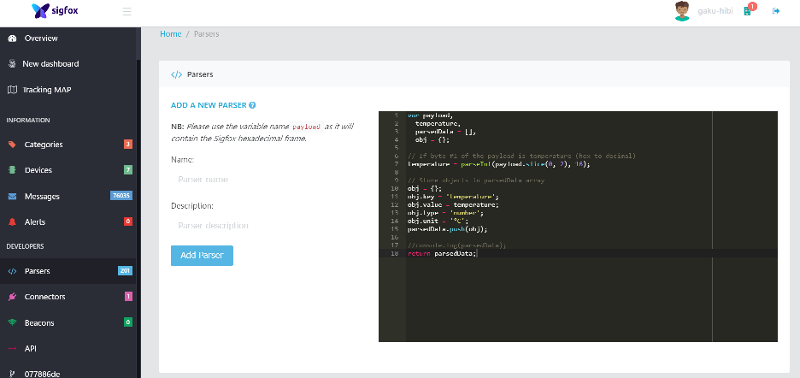This screenshot has width=800, height=378.
Task: Click the parsedData.push(obj) code line
Action: click(447, 229)
